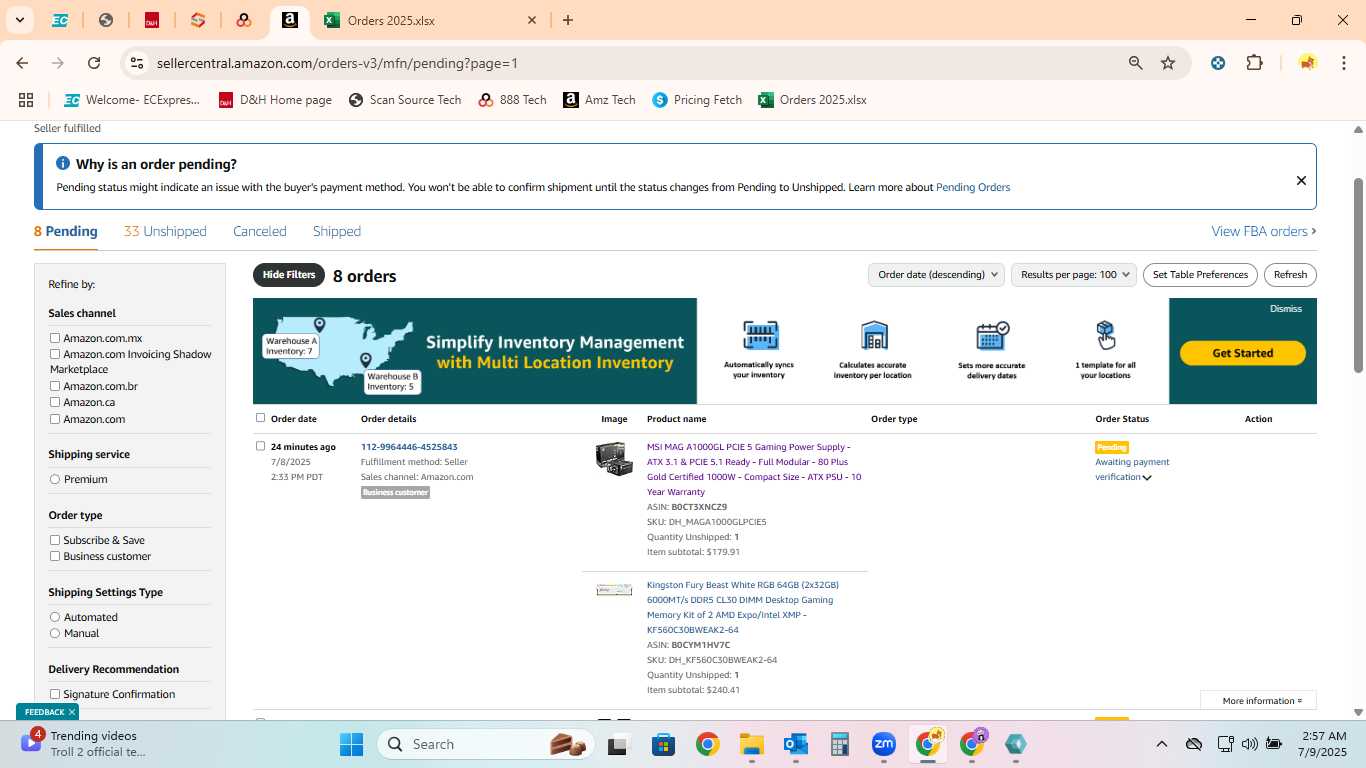This screenshot has width=1366, height=768.
Task: Switch to the ECExpress browser tab
Action: pos(60,20)
